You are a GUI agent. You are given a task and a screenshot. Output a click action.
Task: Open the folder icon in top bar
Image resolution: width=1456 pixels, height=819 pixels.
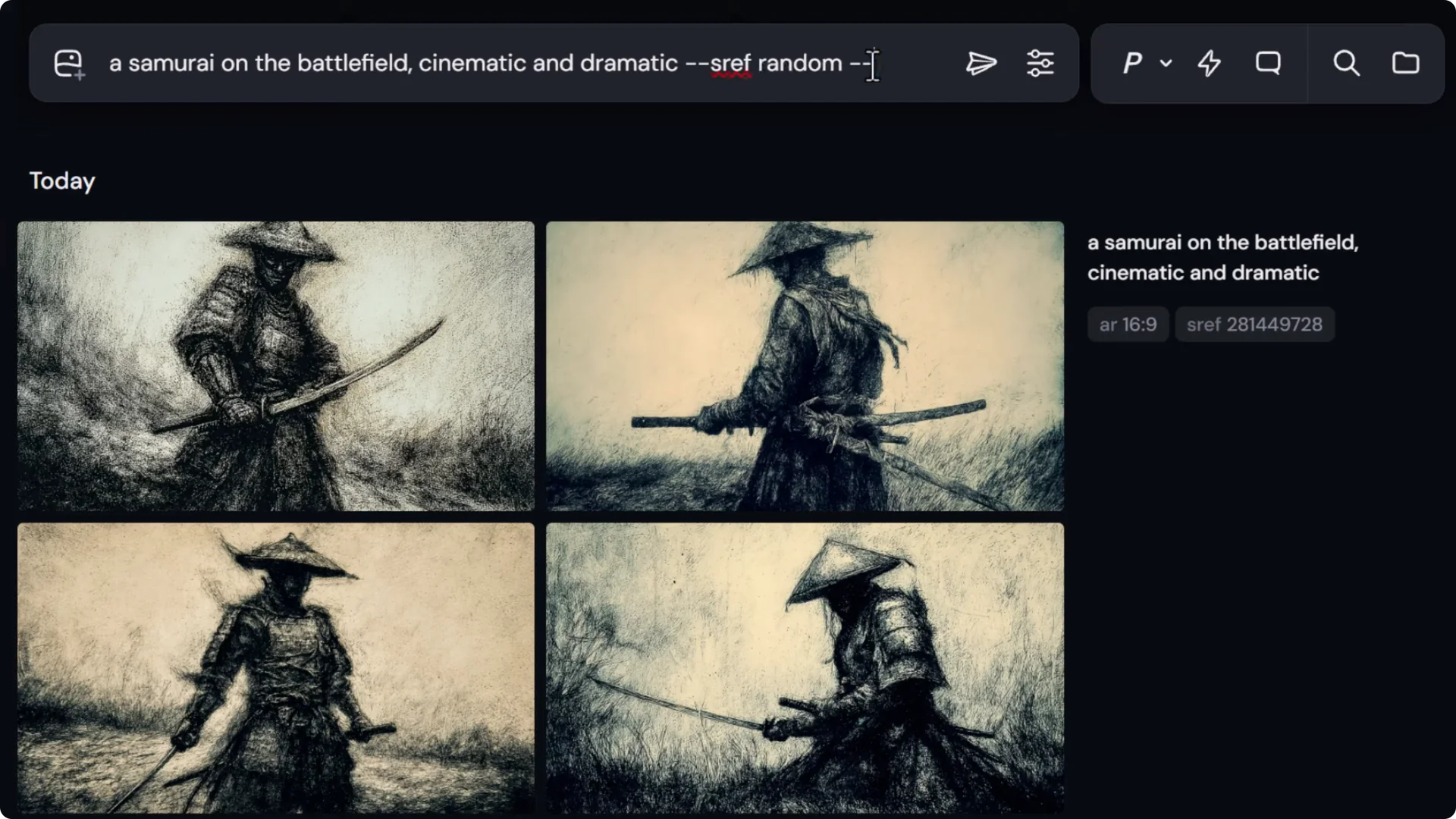click(1405, 64)
